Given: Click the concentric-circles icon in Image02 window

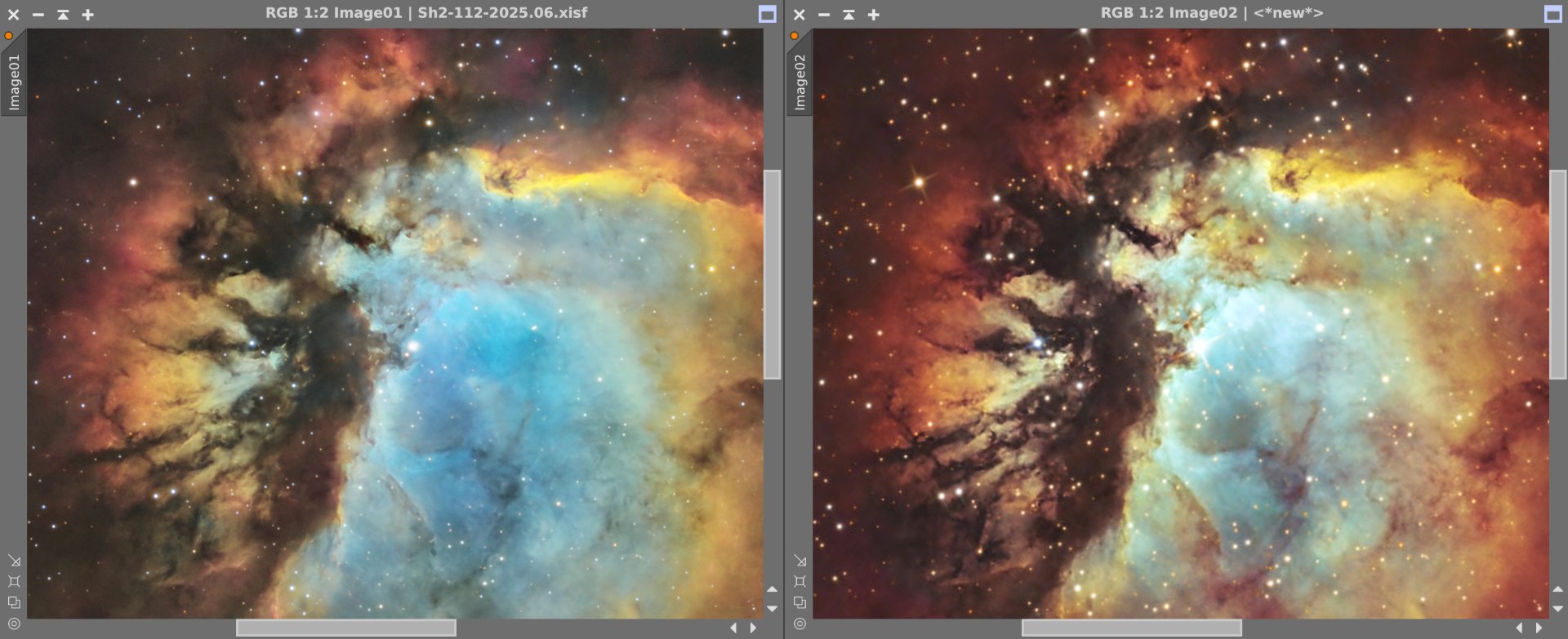Looking at the screenshot, I should [800, 623].
